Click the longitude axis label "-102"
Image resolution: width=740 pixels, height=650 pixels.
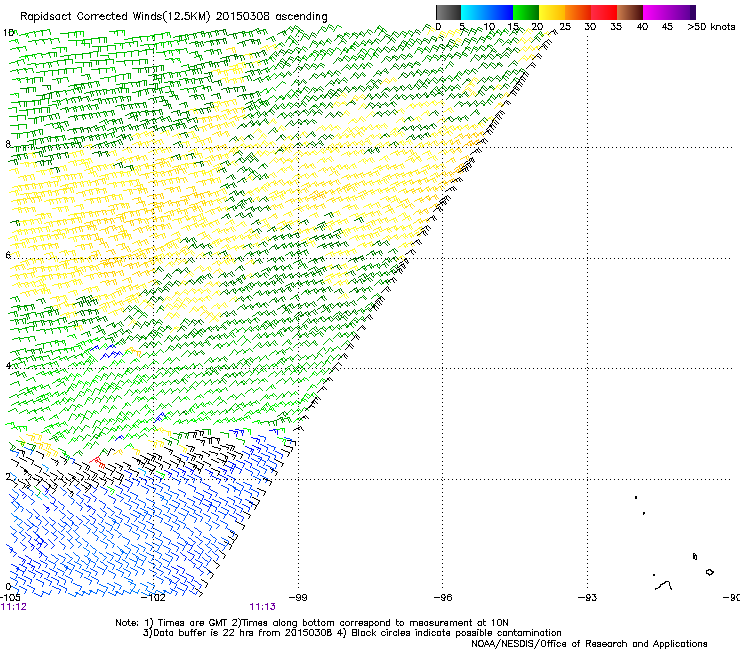pyautogui.click(x=153, y=598)
